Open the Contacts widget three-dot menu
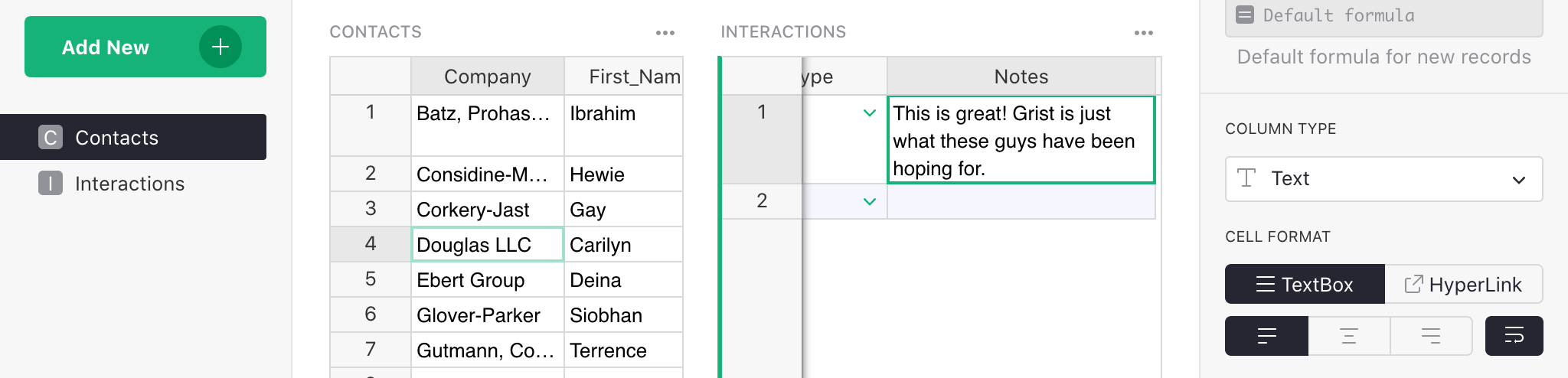Screen dimensions: 1568x378 tap(665, 33)
